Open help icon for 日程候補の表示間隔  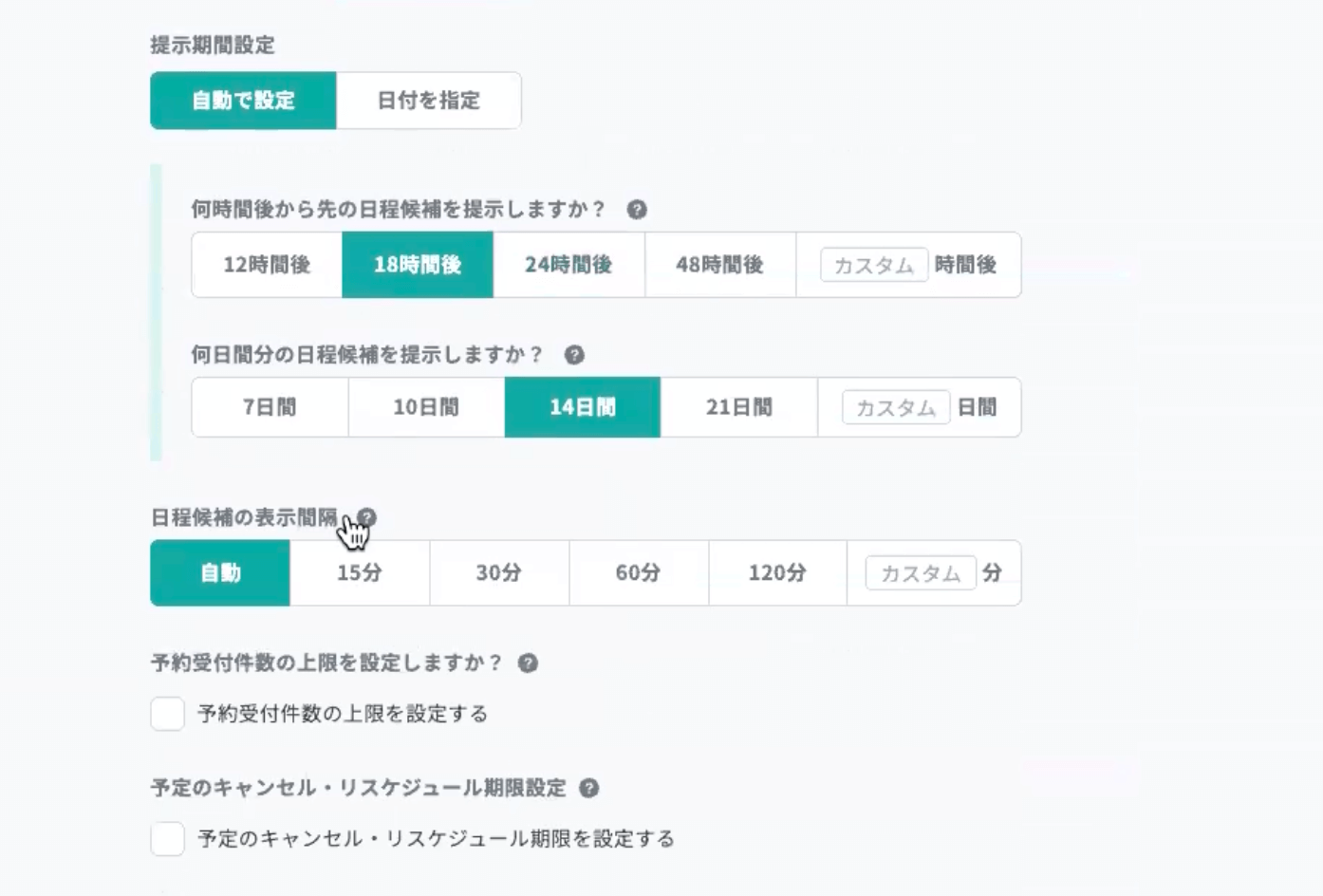point(367,518)
